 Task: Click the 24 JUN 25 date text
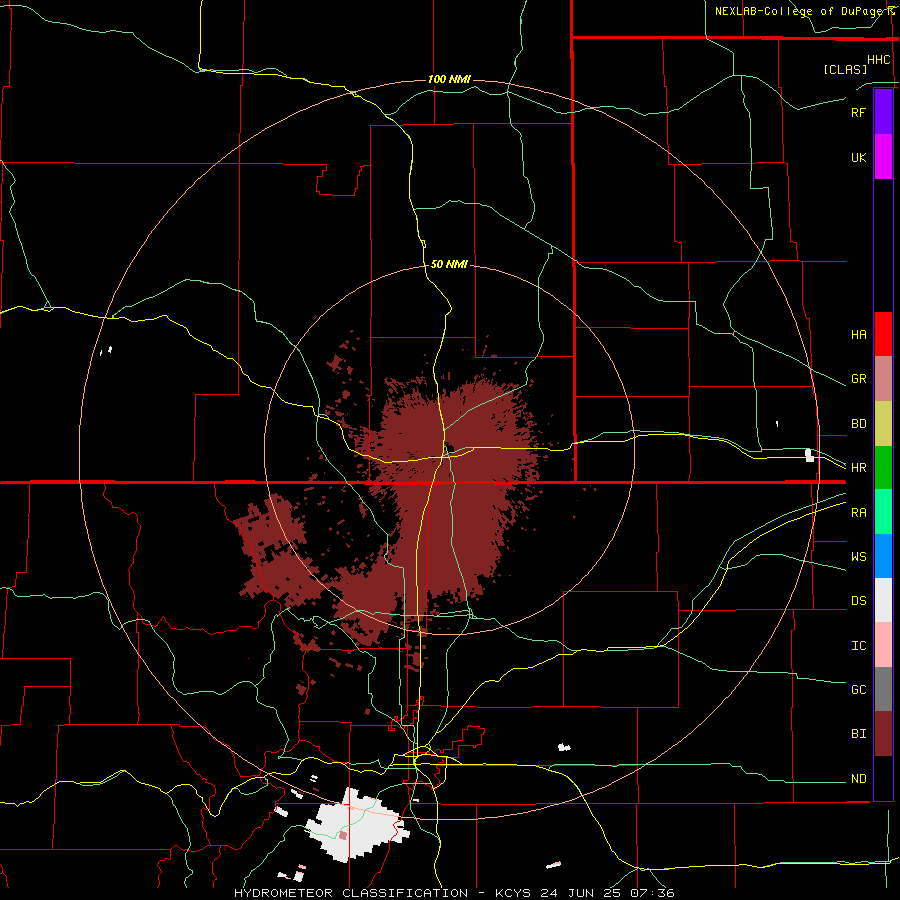click(x=583, y=893)
